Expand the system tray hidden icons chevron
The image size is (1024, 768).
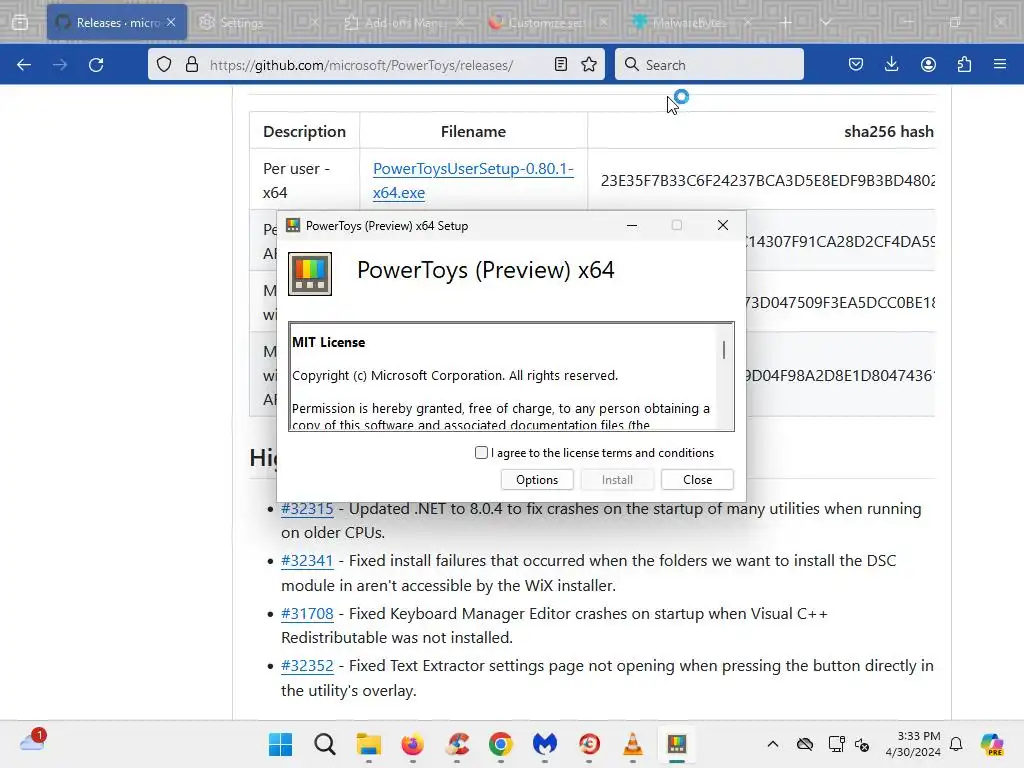point(773,744)
